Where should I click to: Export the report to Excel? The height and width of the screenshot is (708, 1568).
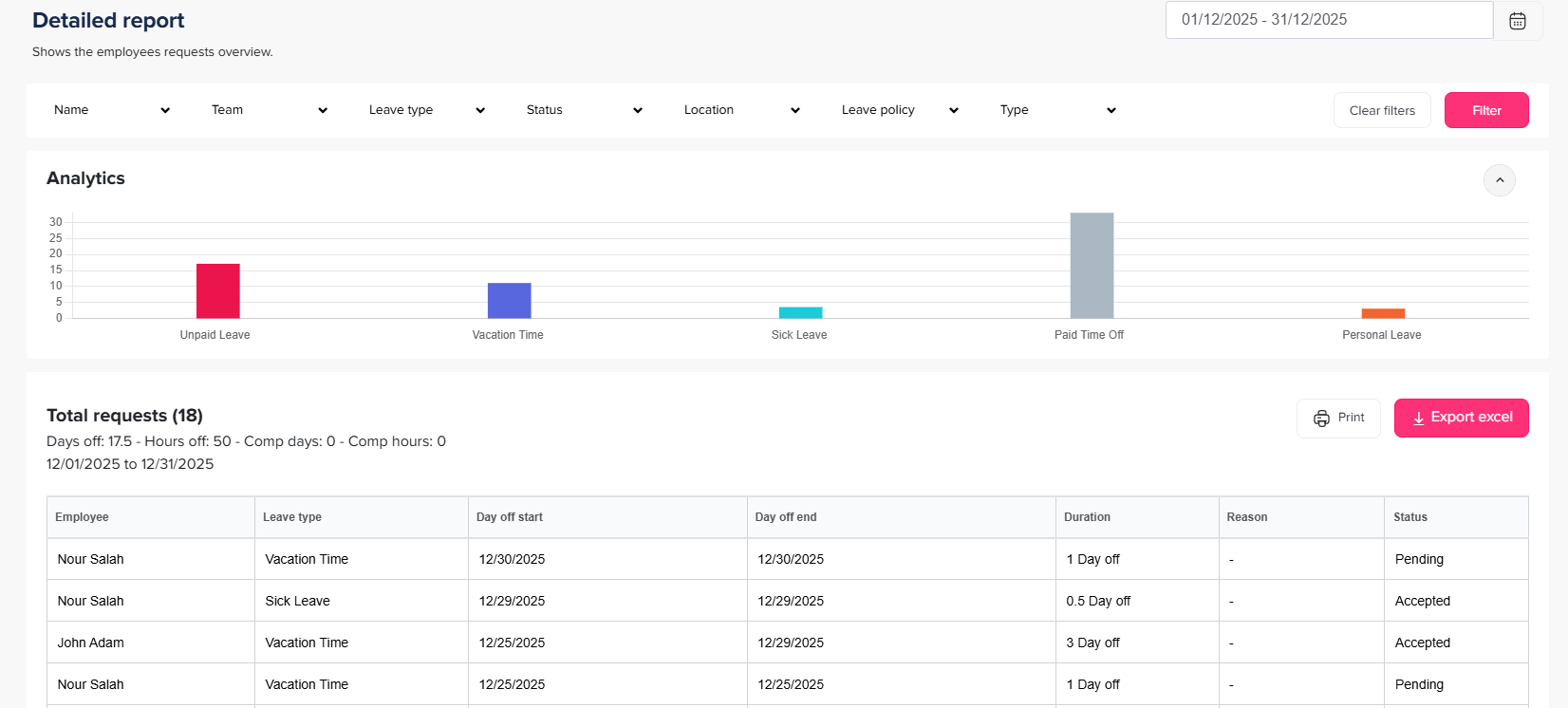click(x=1461, y=418)
